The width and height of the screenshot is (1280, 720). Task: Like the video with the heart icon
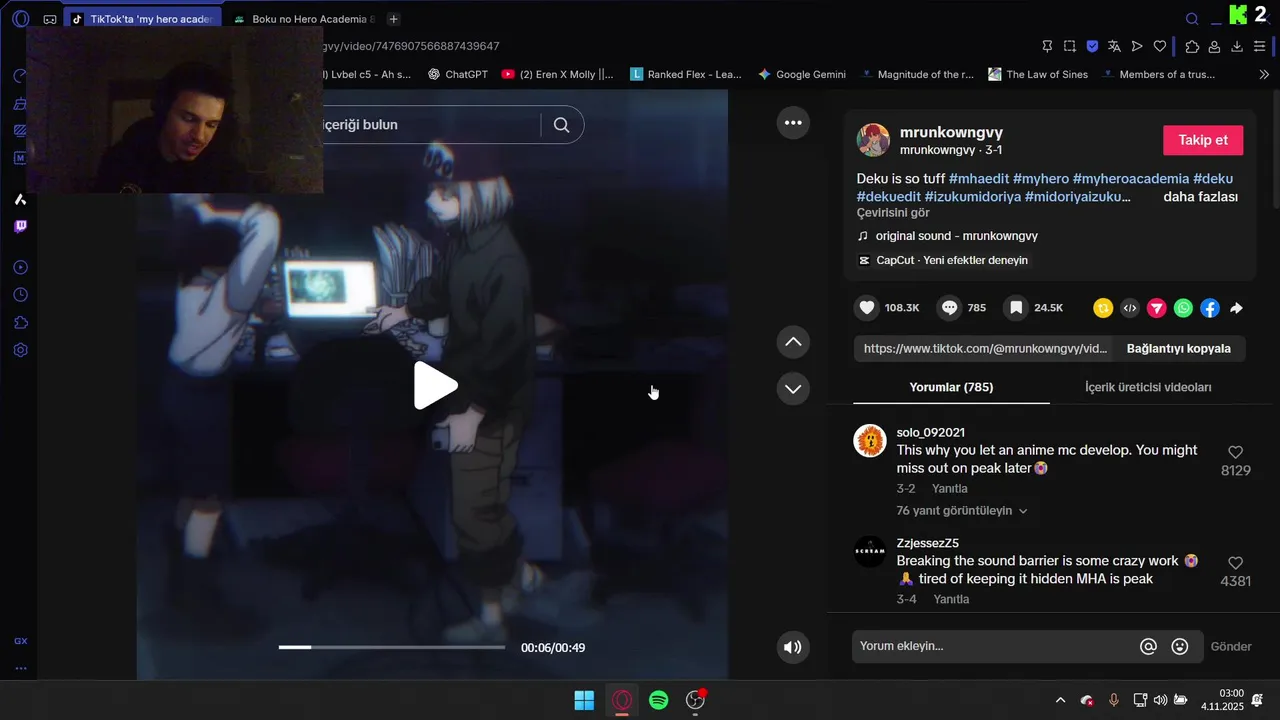tap(867, 308)
